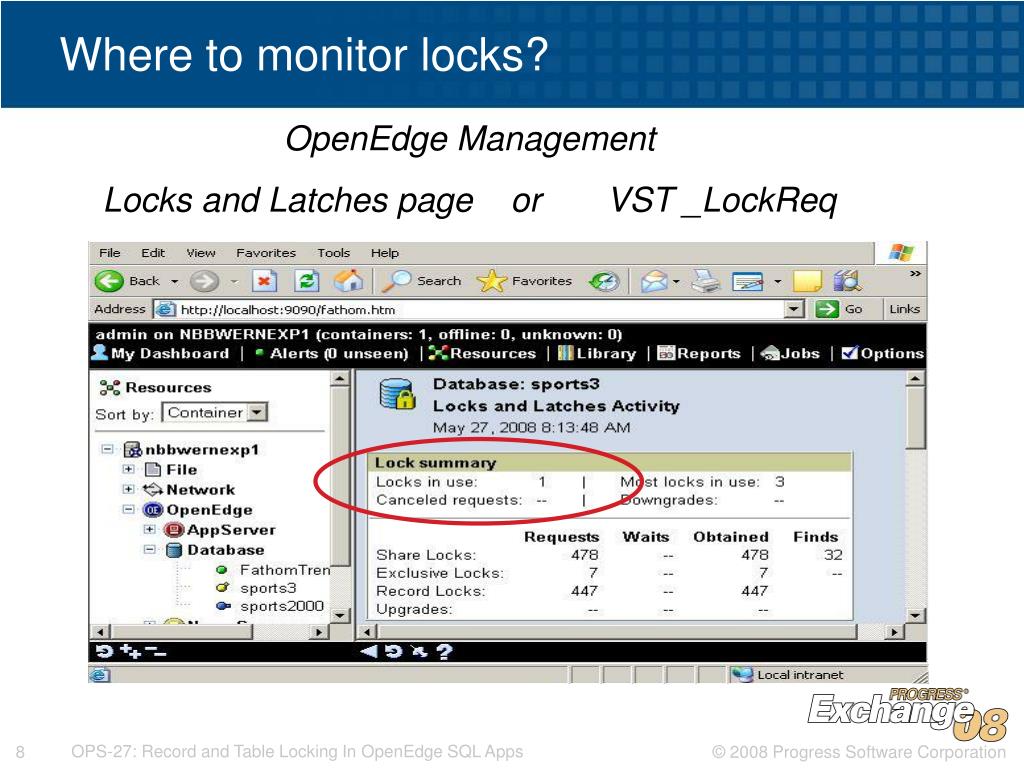Click the Windows flag logo
This screenshot has height=768, width=1024.
point(901,253)
